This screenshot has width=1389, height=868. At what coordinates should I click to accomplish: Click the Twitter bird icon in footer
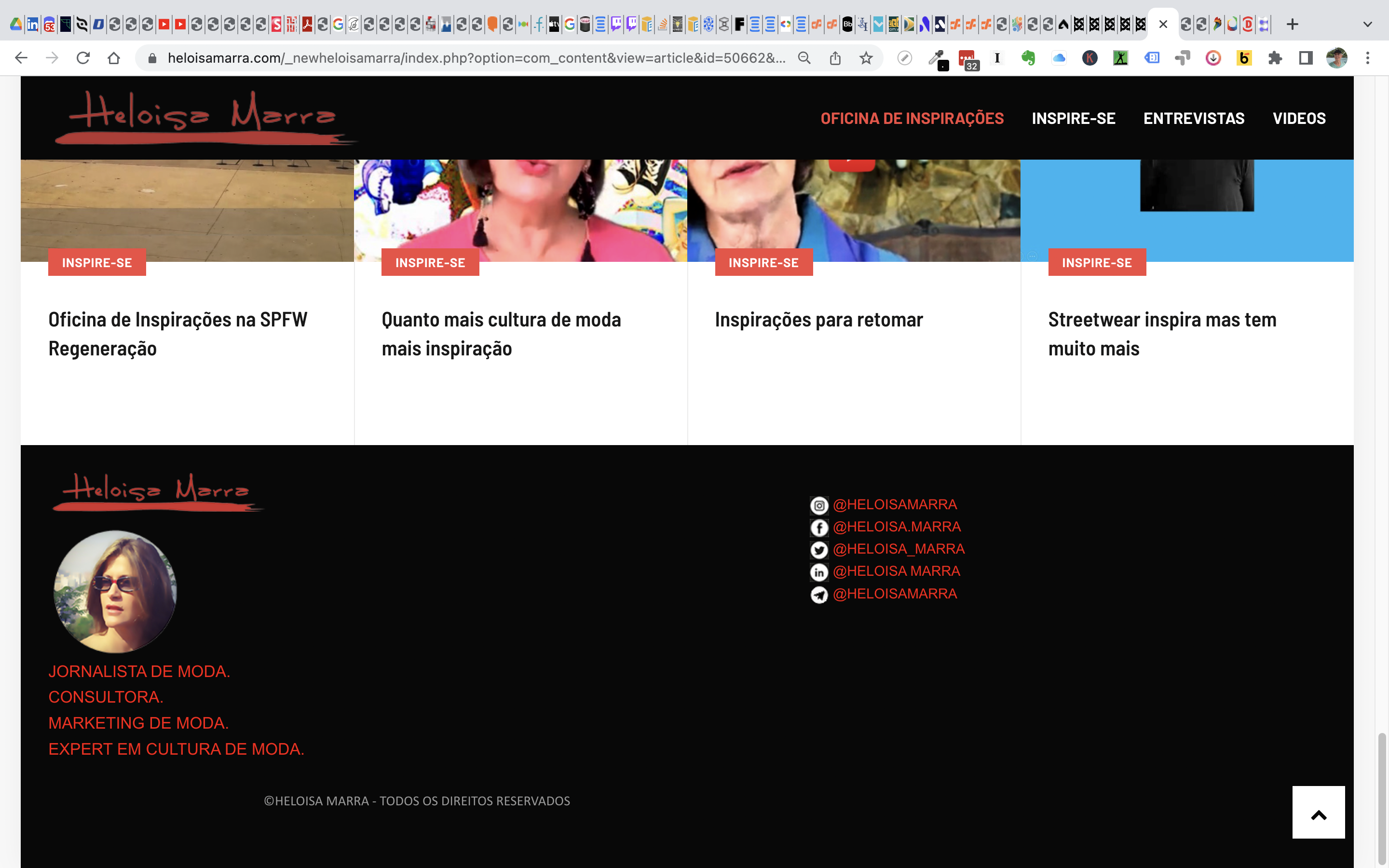[818, 549]
